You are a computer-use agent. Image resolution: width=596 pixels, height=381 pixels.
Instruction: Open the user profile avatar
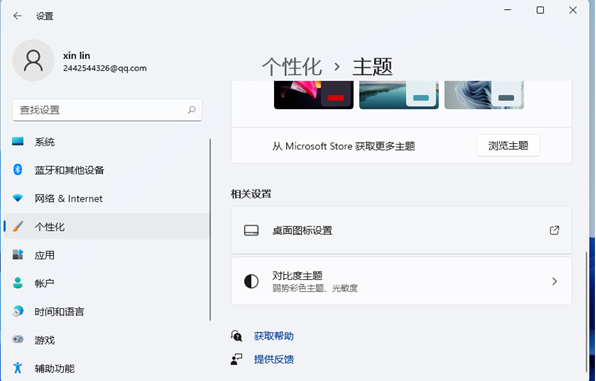33,60
